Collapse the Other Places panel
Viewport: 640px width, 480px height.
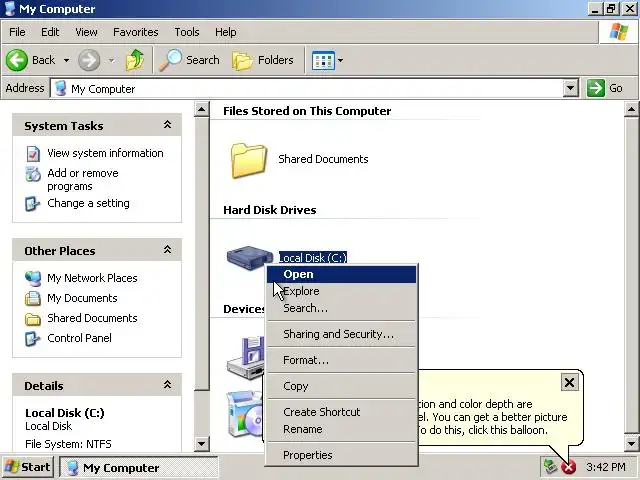[x=167, y=250]
